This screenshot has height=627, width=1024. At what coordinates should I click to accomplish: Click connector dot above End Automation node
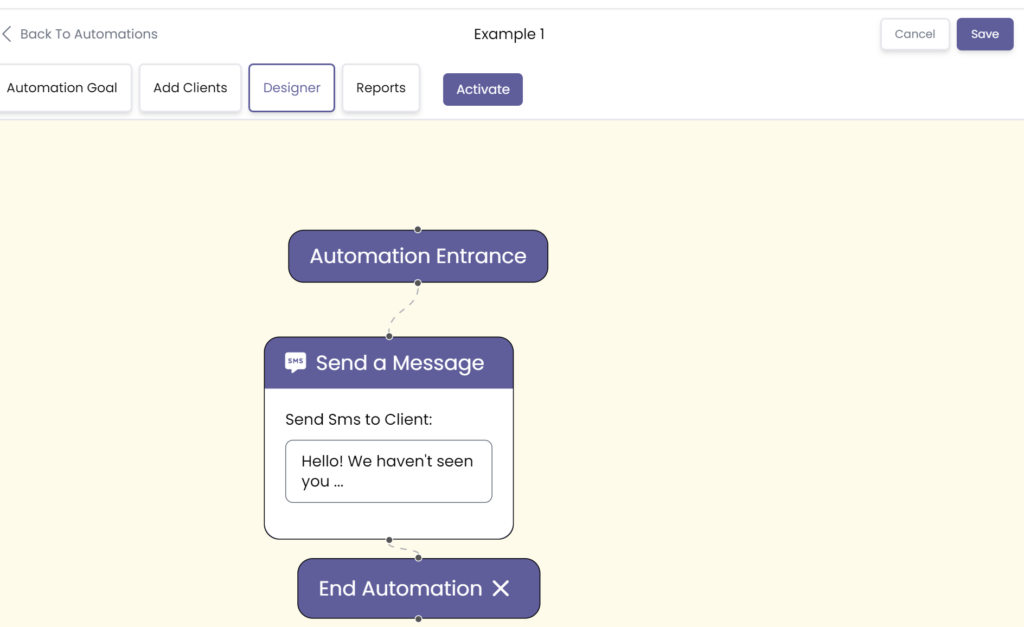[x=418, y=558]
